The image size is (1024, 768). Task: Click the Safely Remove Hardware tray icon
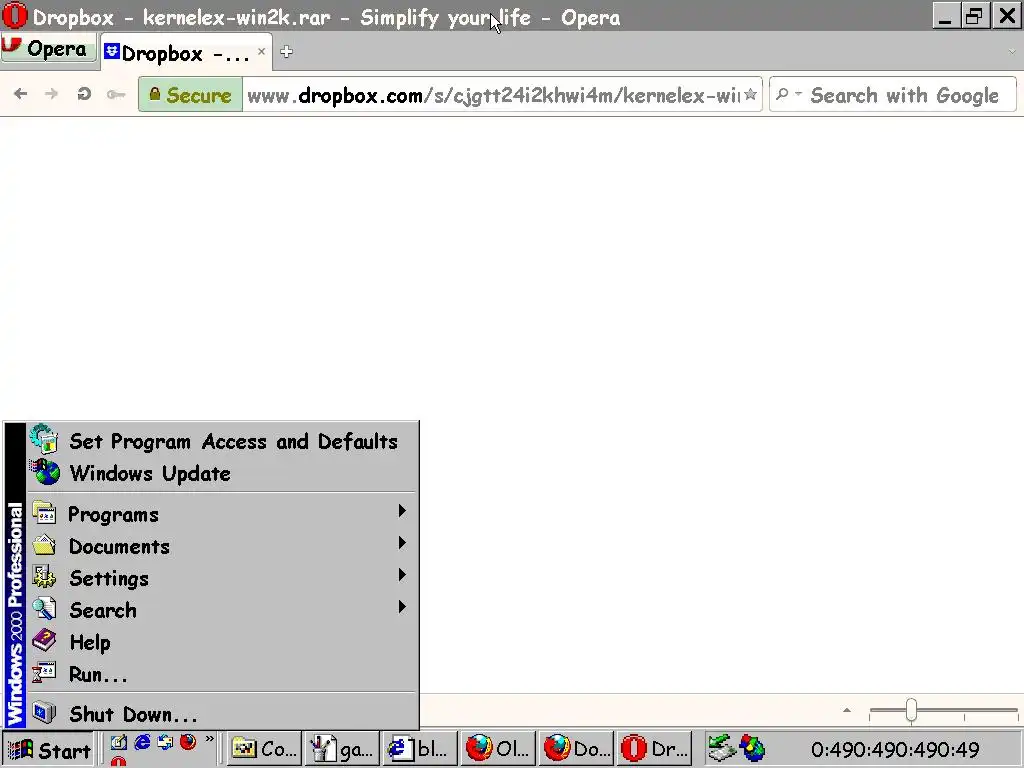pos(722,748)
